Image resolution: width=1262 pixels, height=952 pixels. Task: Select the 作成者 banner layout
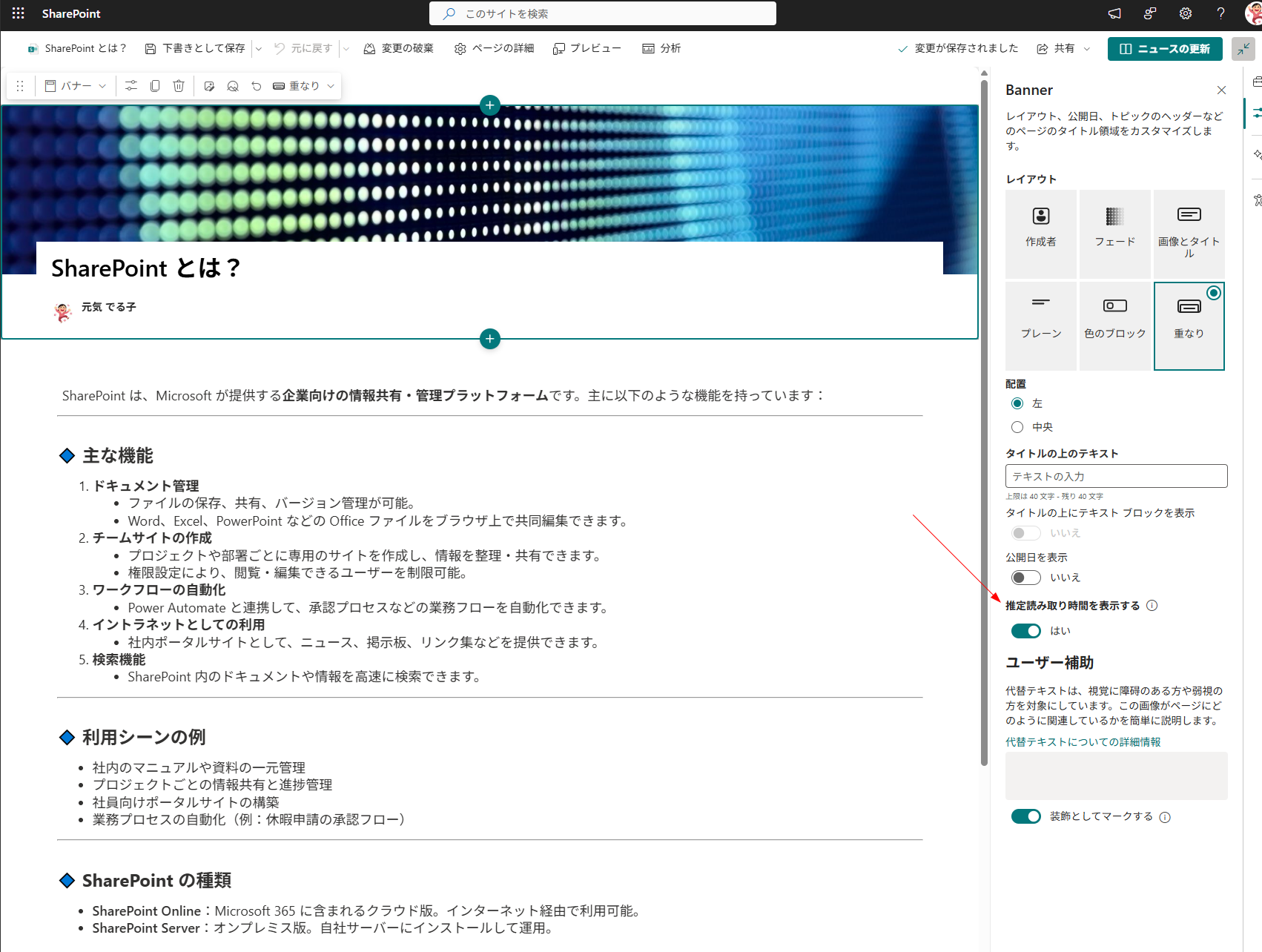tap(1041, 234)
